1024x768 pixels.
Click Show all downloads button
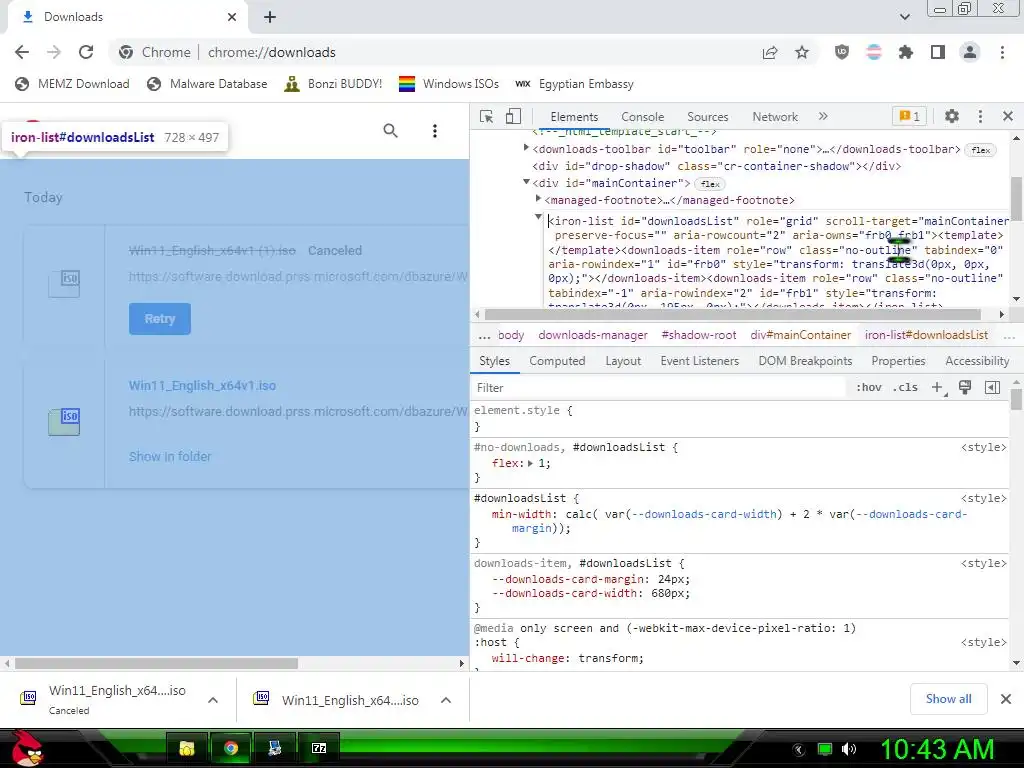click(948, 699)
